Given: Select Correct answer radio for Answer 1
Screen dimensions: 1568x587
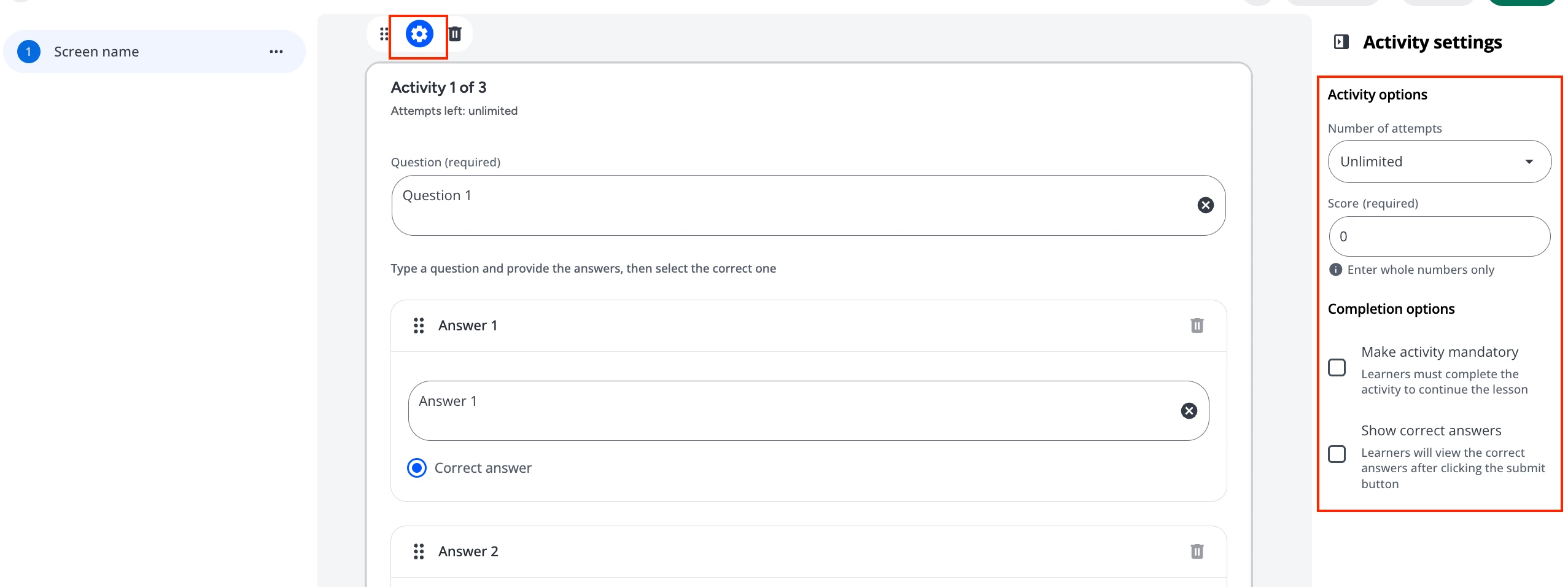Looking at the screenshot, I should pyautogui.click(x=417, y=468).
